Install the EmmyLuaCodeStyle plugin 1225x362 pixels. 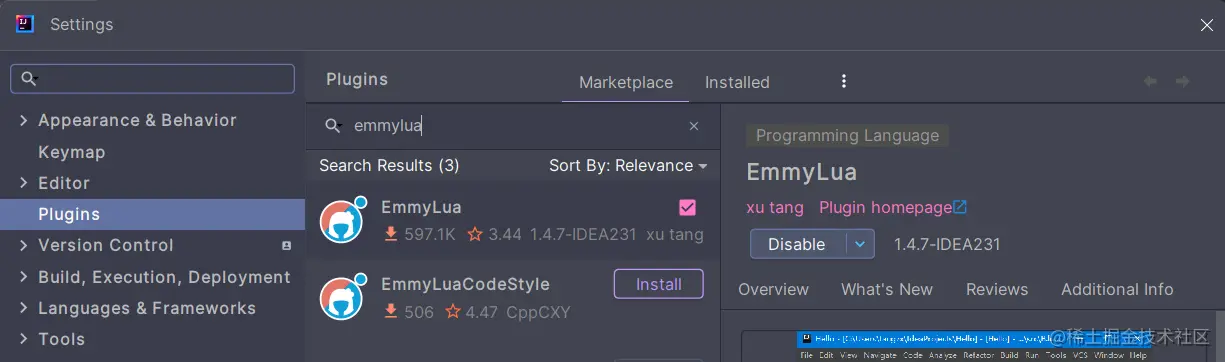pos(659,284)
